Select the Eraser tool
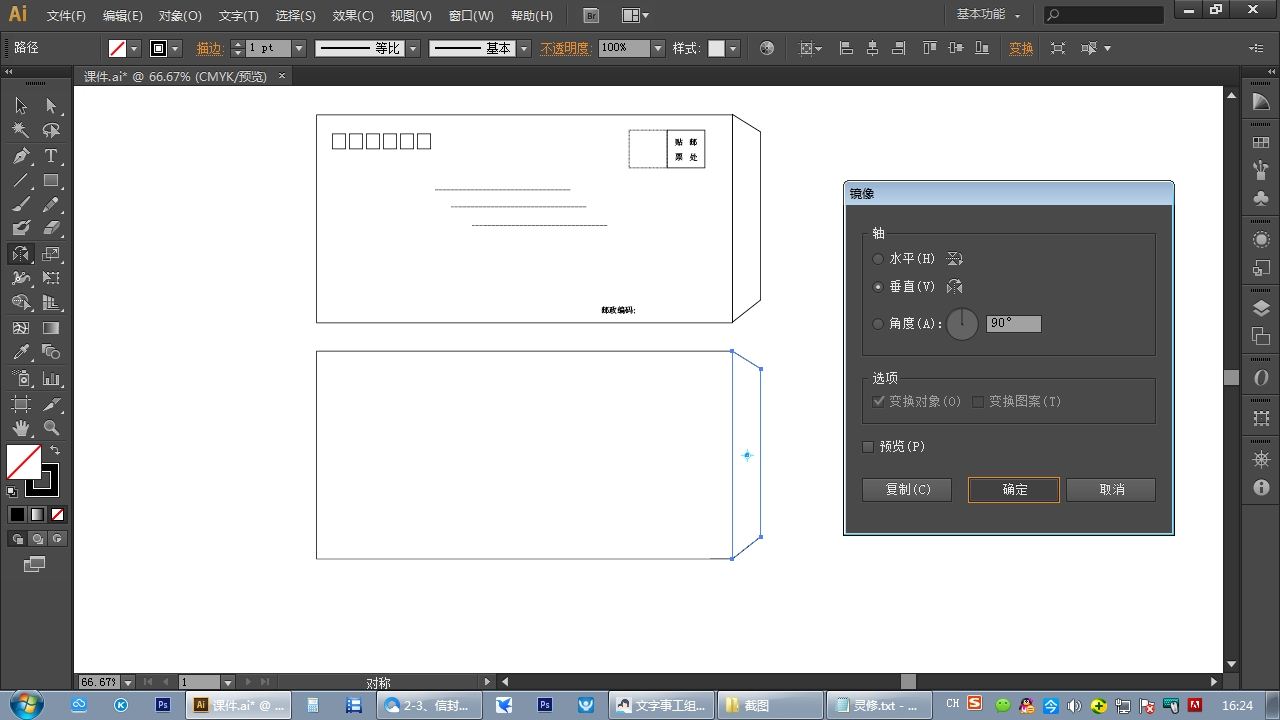 [x=51, y=229]
